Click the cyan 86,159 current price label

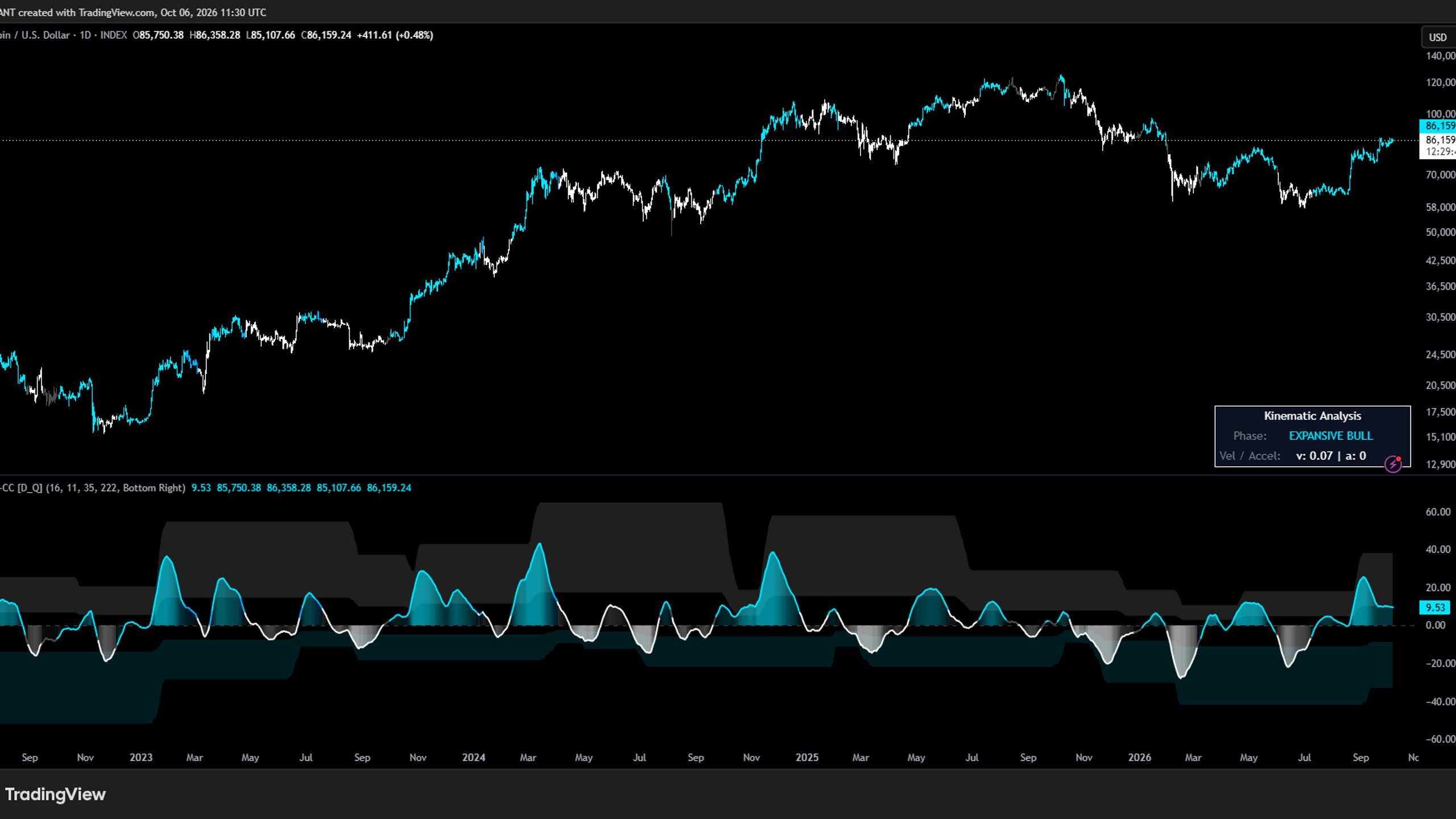tap(1438, 126)
